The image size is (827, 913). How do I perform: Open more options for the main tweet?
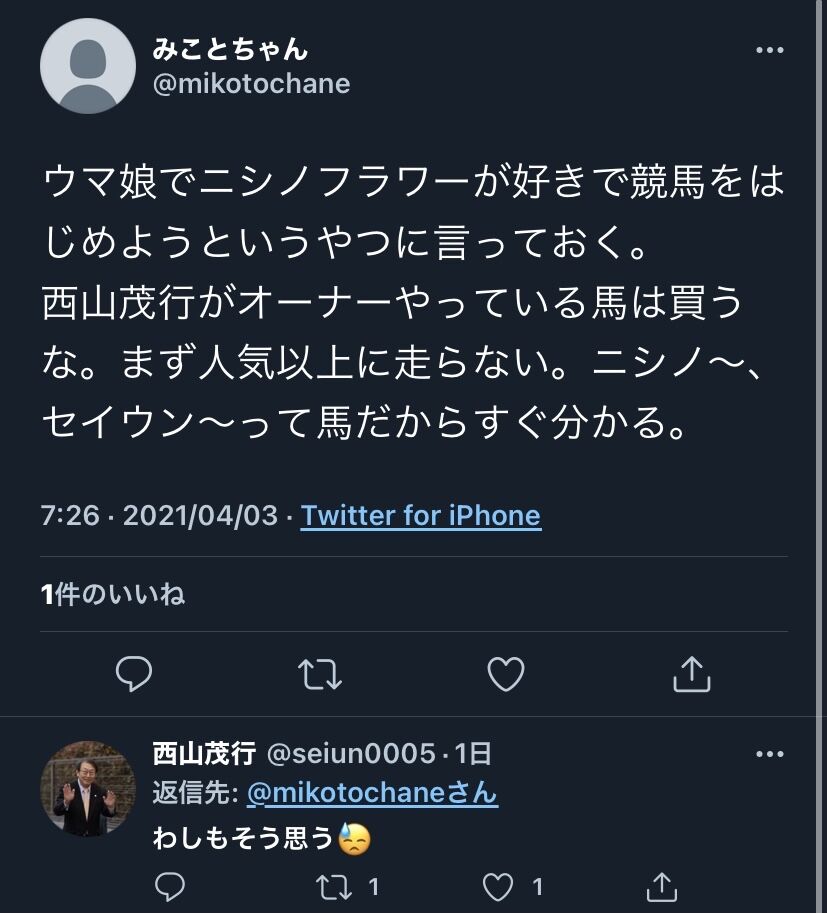[x=768, y=51]
